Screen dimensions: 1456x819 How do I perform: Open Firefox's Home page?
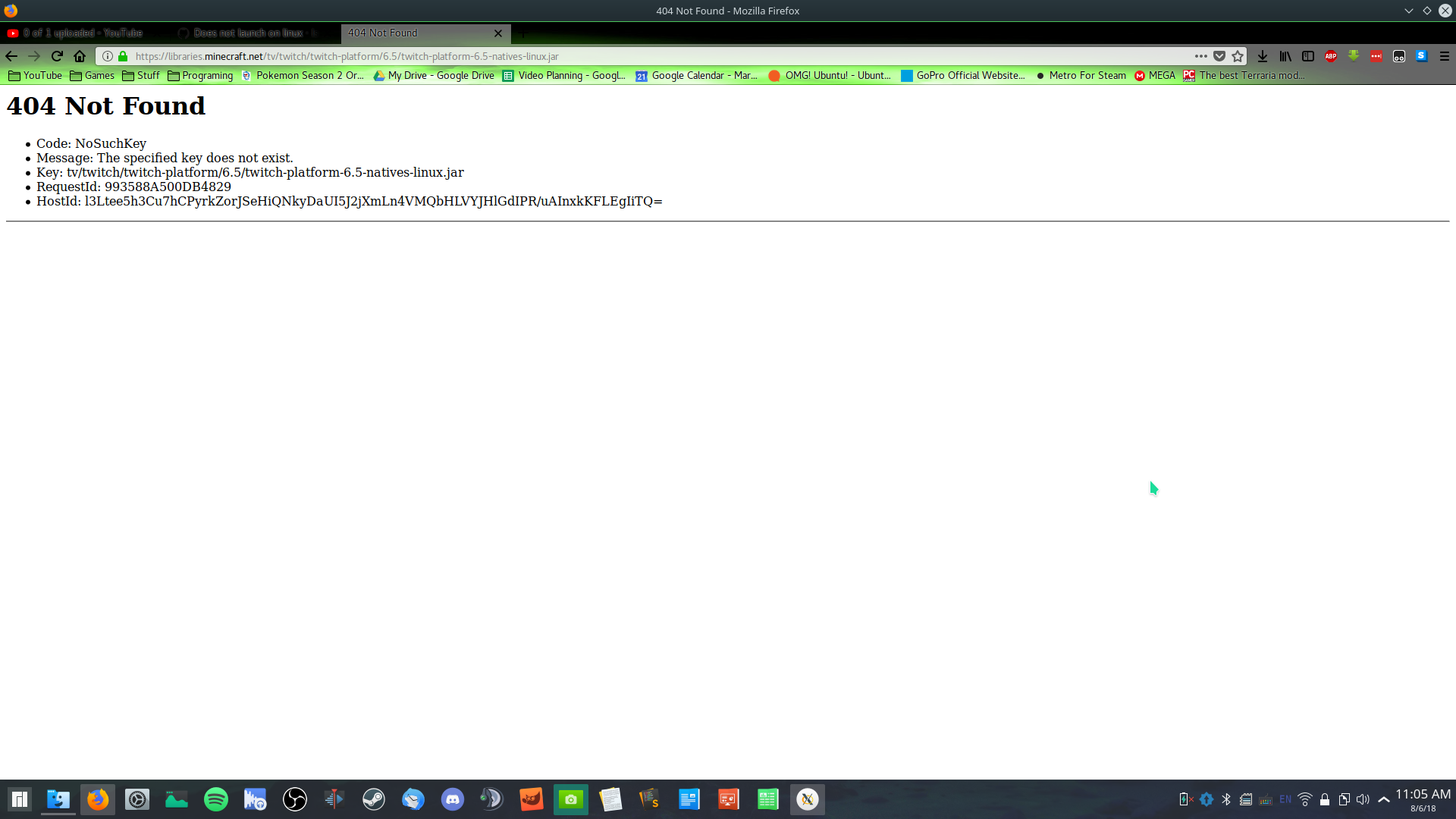point(80,55)
